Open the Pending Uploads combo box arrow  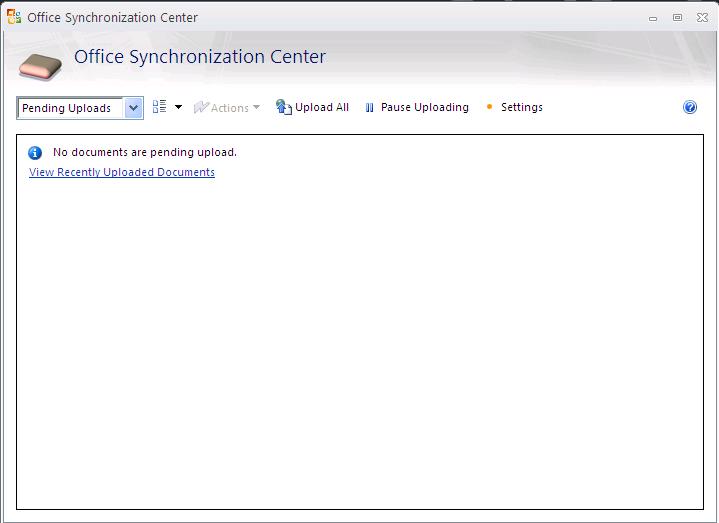133,108
